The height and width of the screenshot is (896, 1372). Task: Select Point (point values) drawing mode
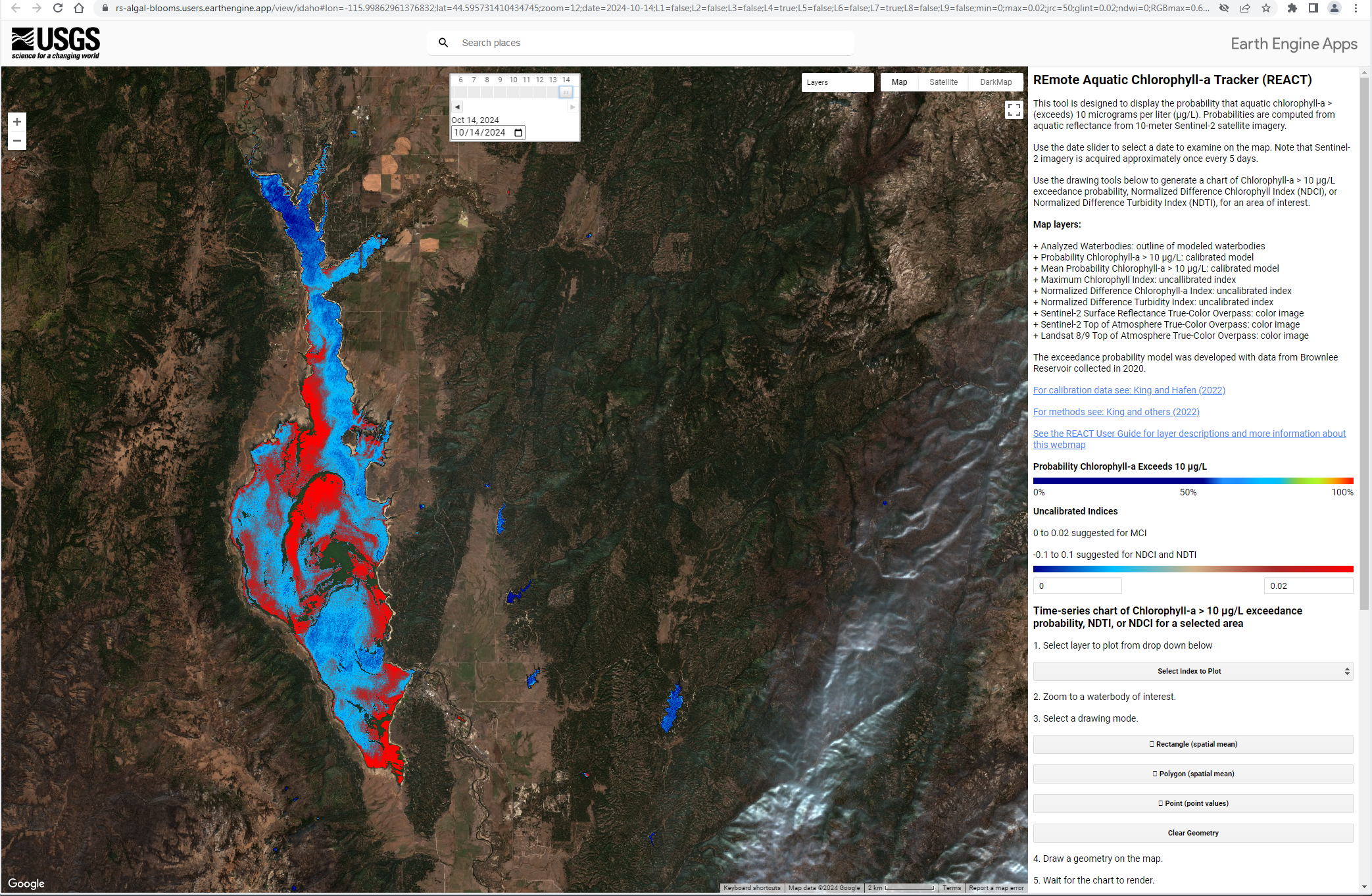[x=1192, y=803]
